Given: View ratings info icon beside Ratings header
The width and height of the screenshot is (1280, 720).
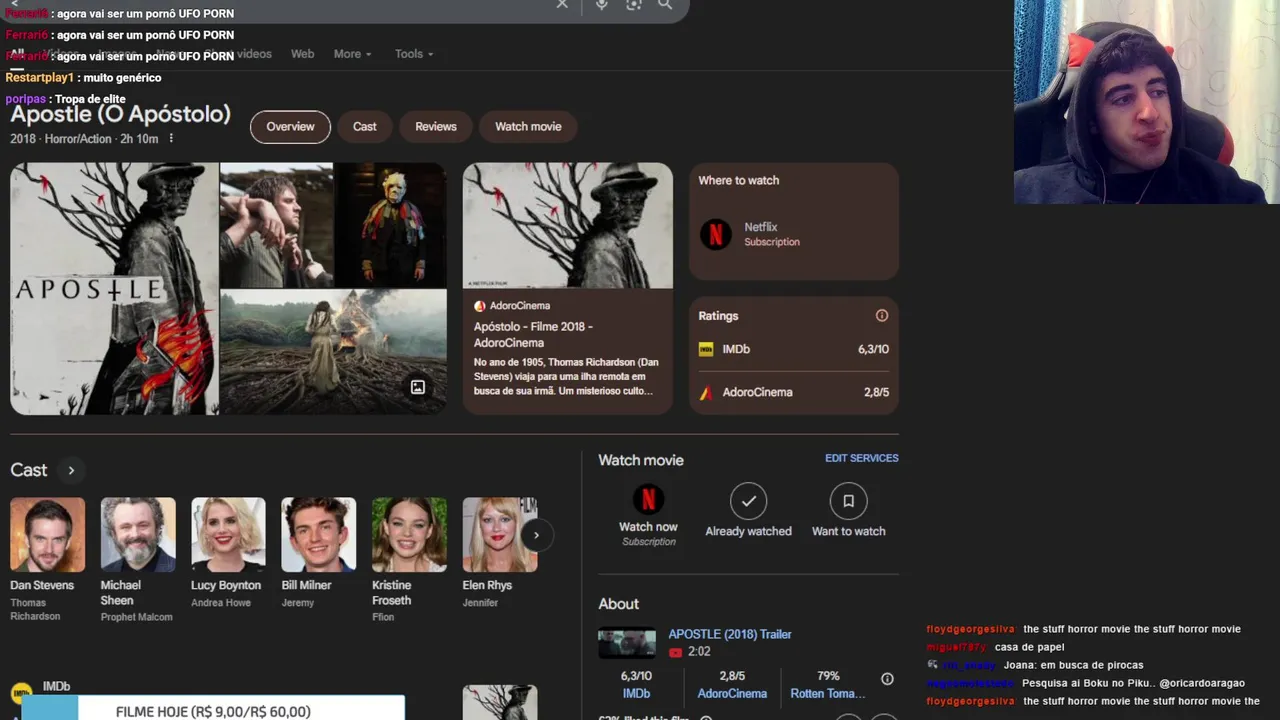Looking at the screenshot, I should 882,315.
